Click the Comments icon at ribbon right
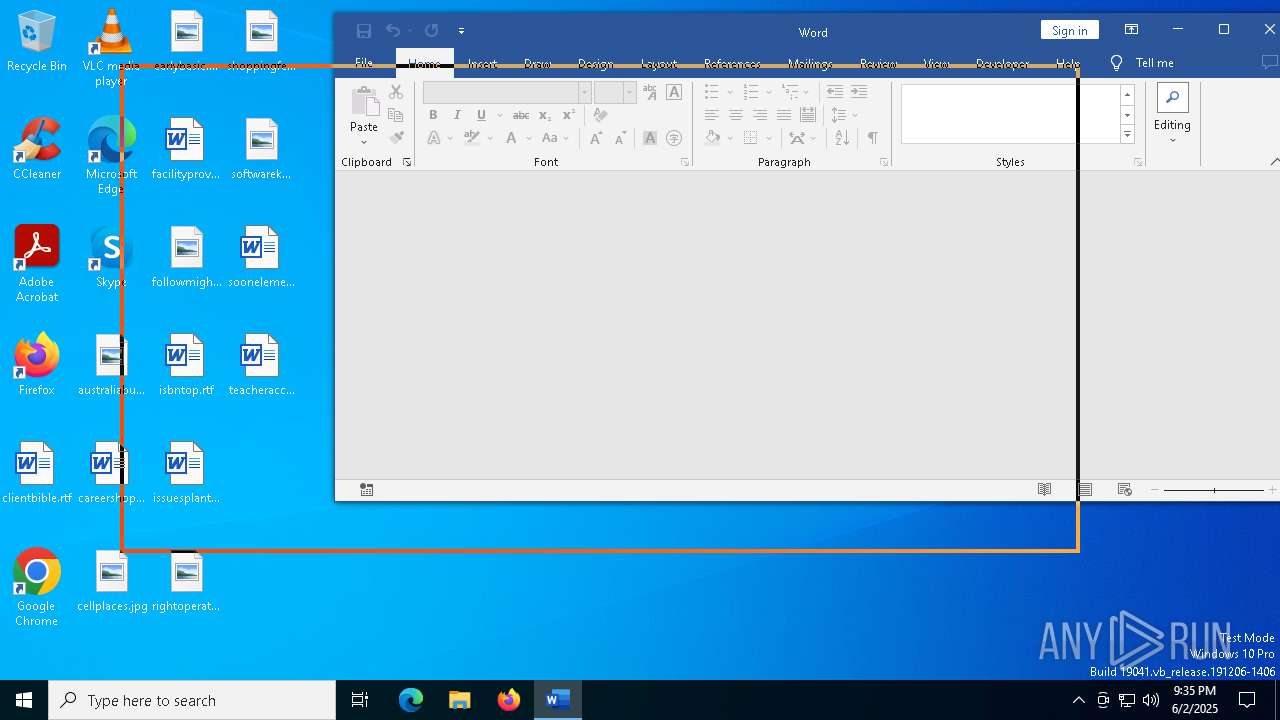The image size is (1280, 720). click(1270, 63)
